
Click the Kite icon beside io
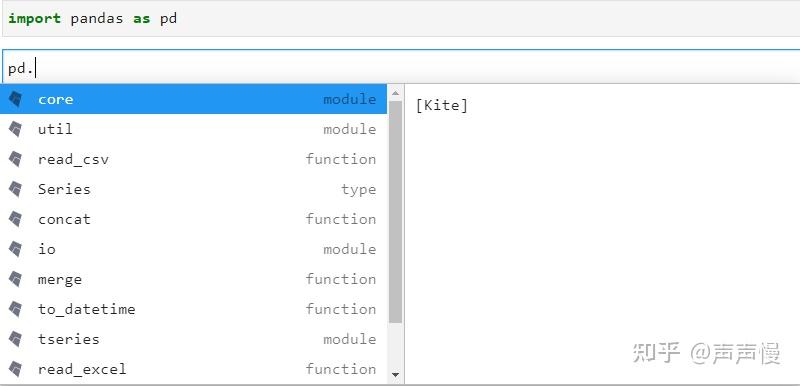pos(16,249)
